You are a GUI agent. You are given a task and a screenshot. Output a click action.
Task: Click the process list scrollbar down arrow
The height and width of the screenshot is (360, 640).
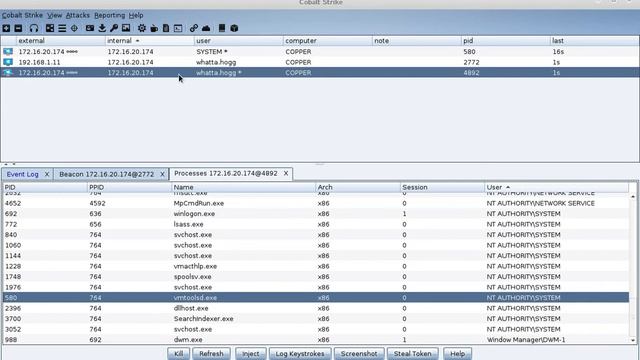pyautogui.click(x=633, y=340)
